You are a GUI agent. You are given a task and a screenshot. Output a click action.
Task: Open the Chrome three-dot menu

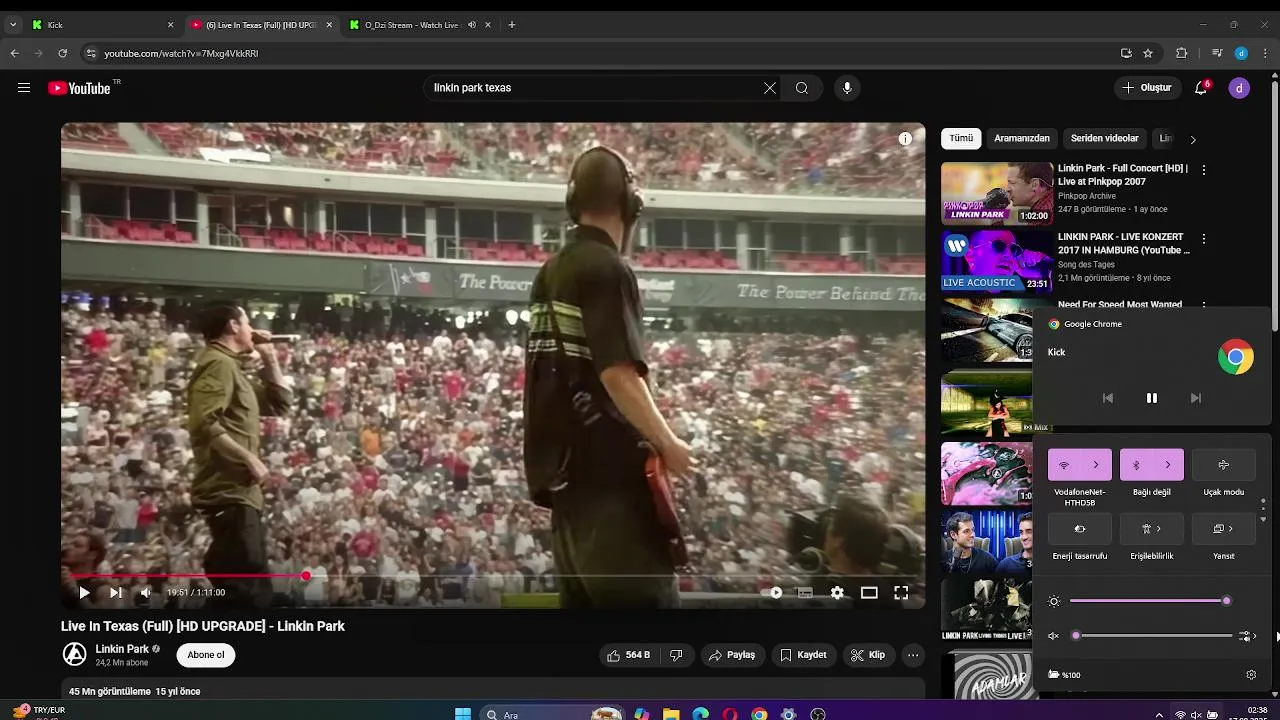pyautogui.click(x=1266, y=53)
